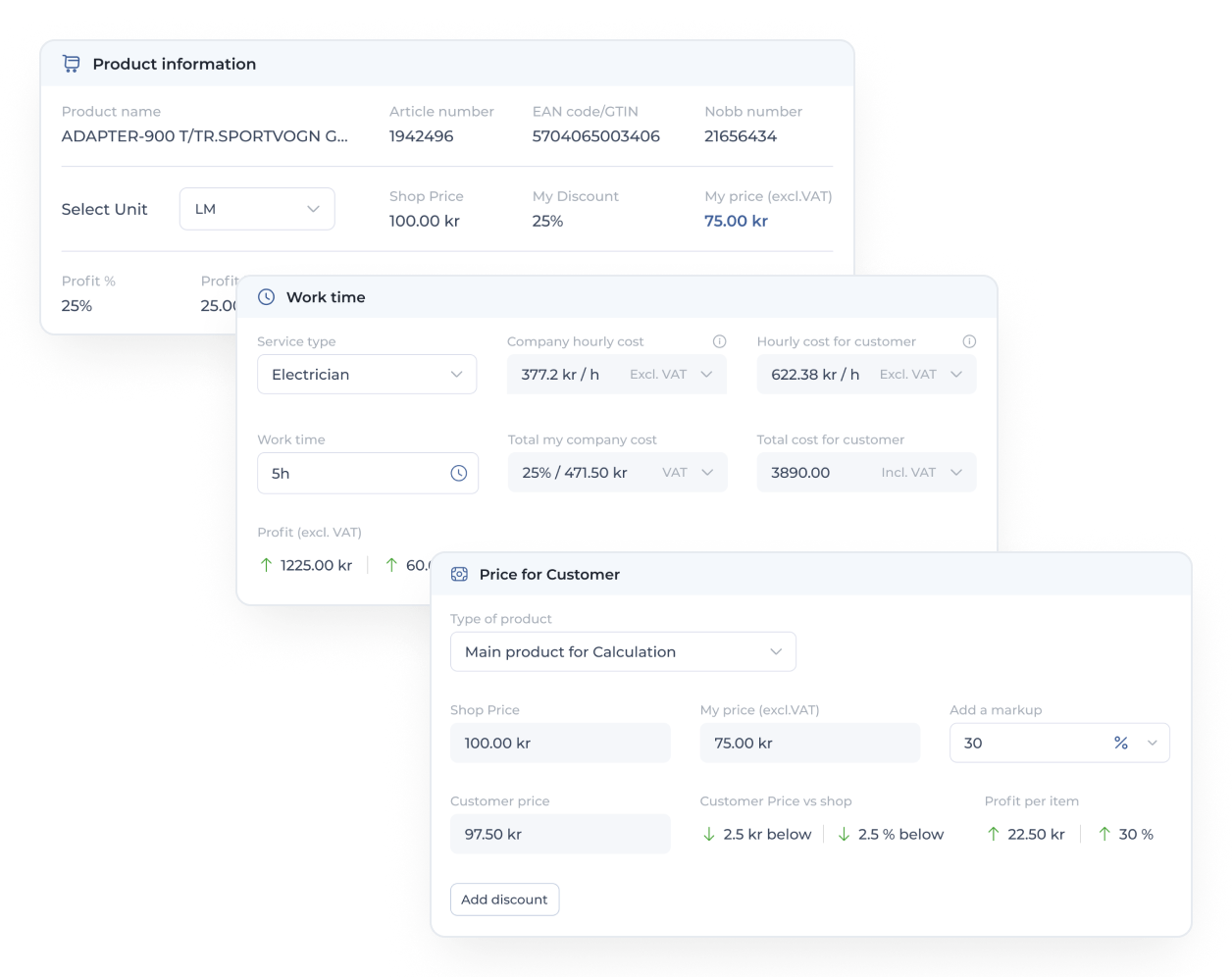Viewport: 1232px width, 977px height.
Task: Click the Profit % 25% value
Action: click(77, 306)
